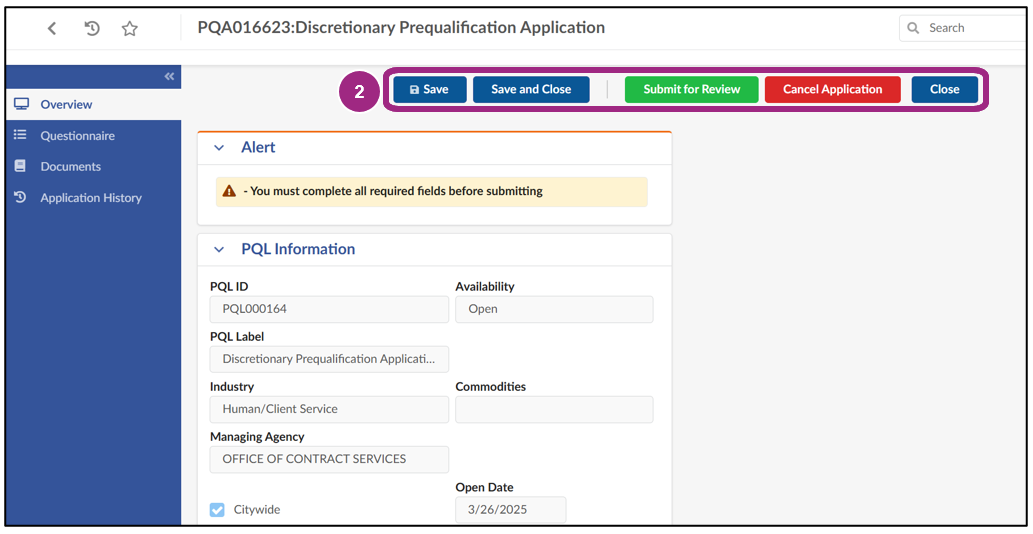Viewport: 1033px width, 534px height.
Task: Click the back arrow icon
Action: [52, 29]
